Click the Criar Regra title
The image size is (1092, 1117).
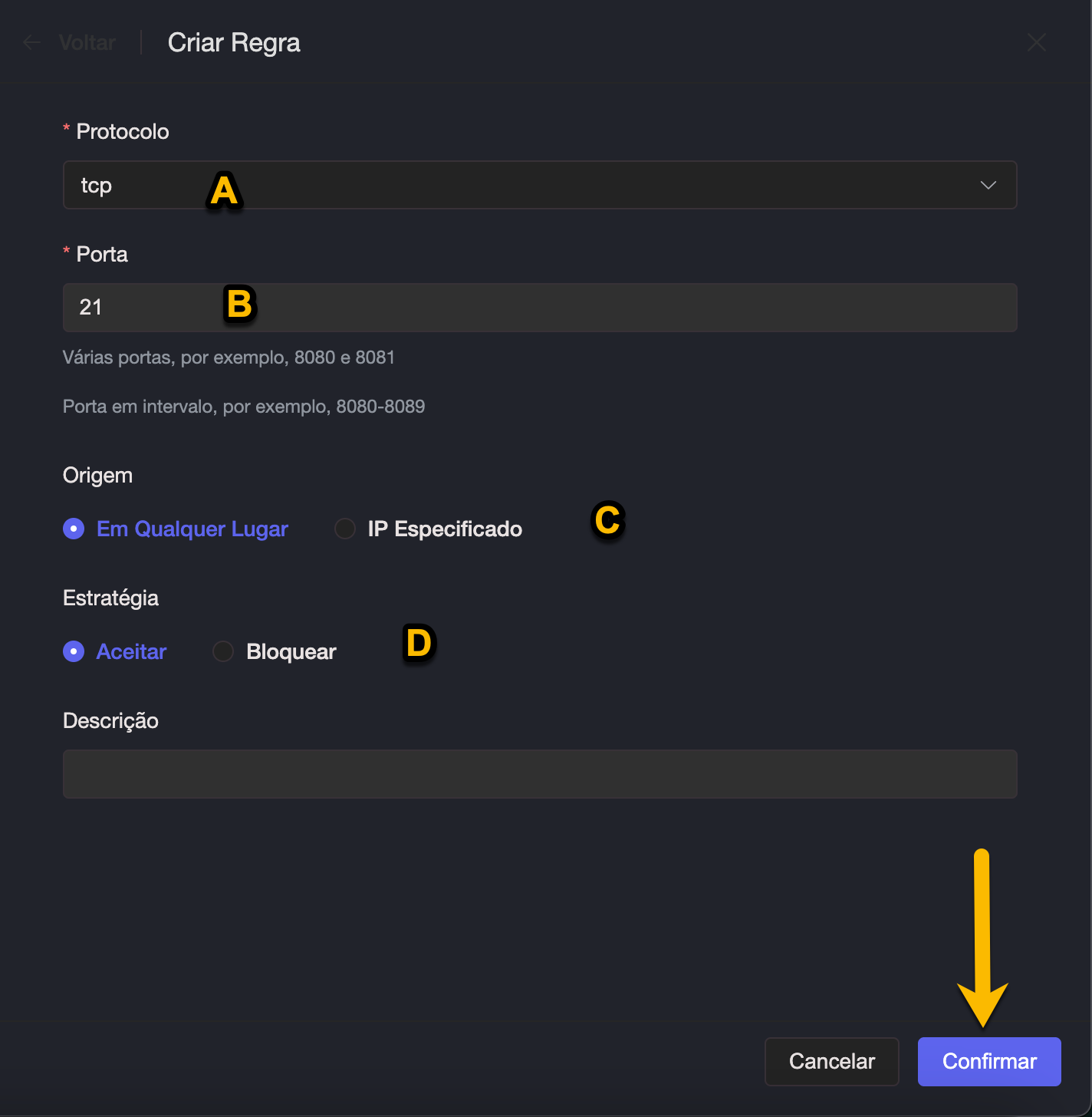point(234,42)
